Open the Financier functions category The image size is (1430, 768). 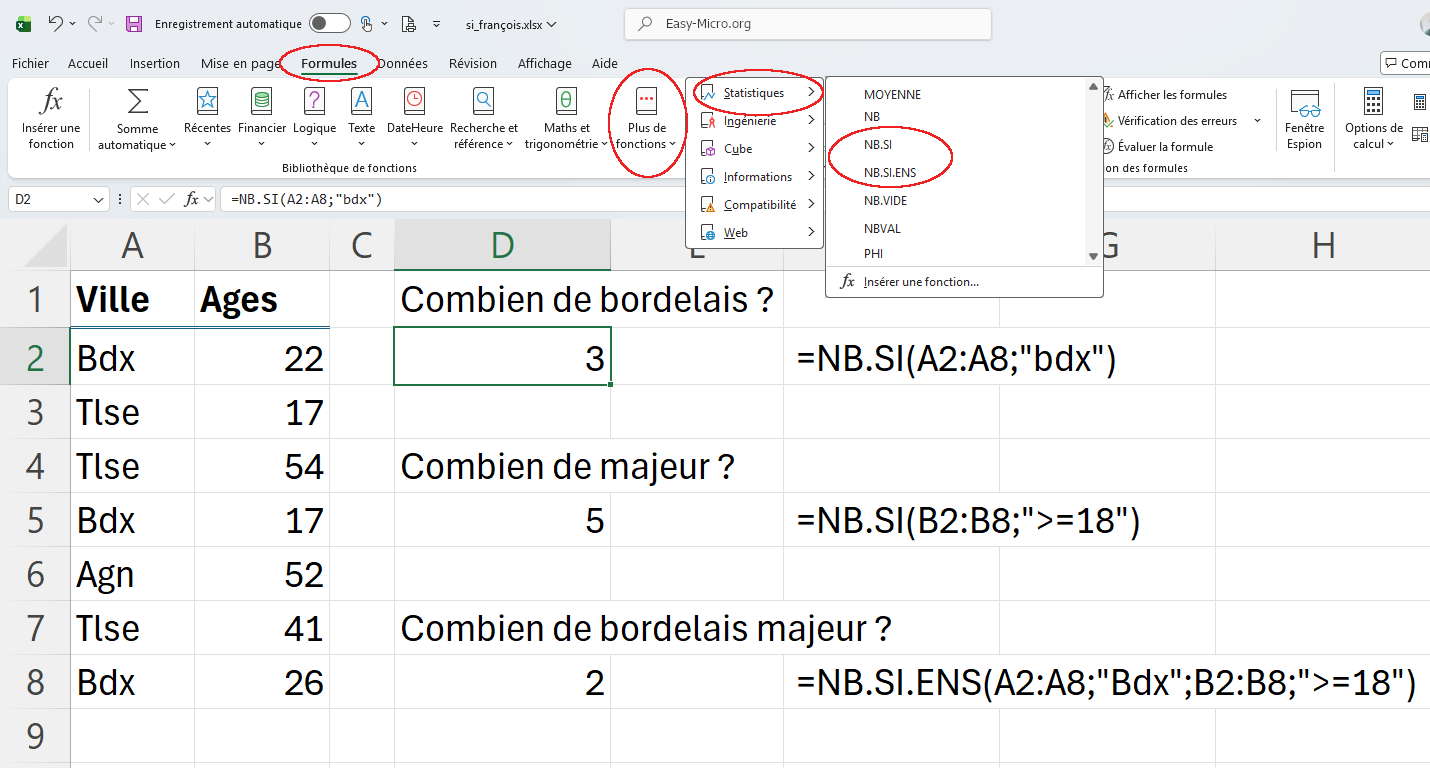coord(261,118)
